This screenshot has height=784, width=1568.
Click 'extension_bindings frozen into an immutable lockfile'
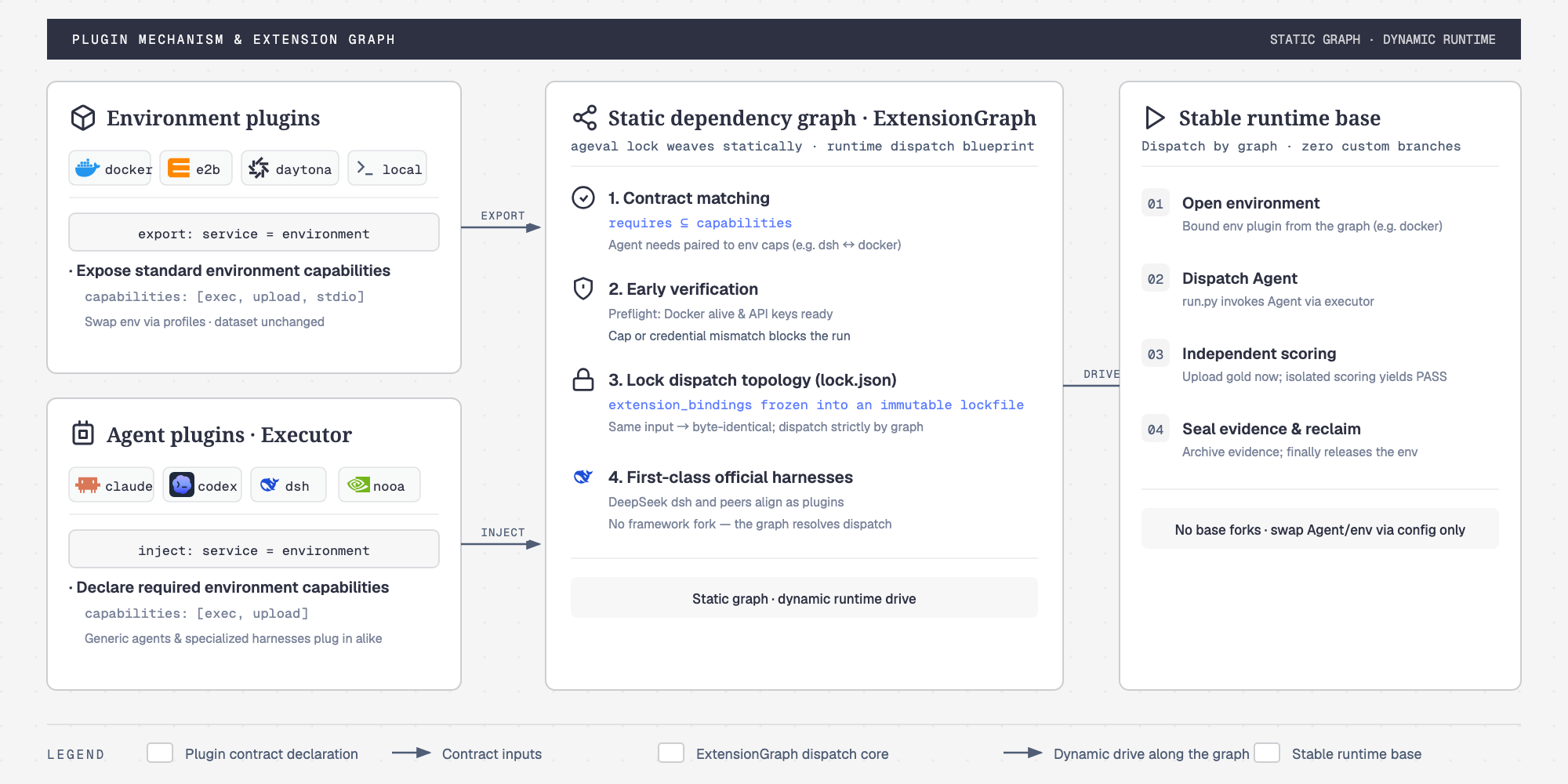816,405
